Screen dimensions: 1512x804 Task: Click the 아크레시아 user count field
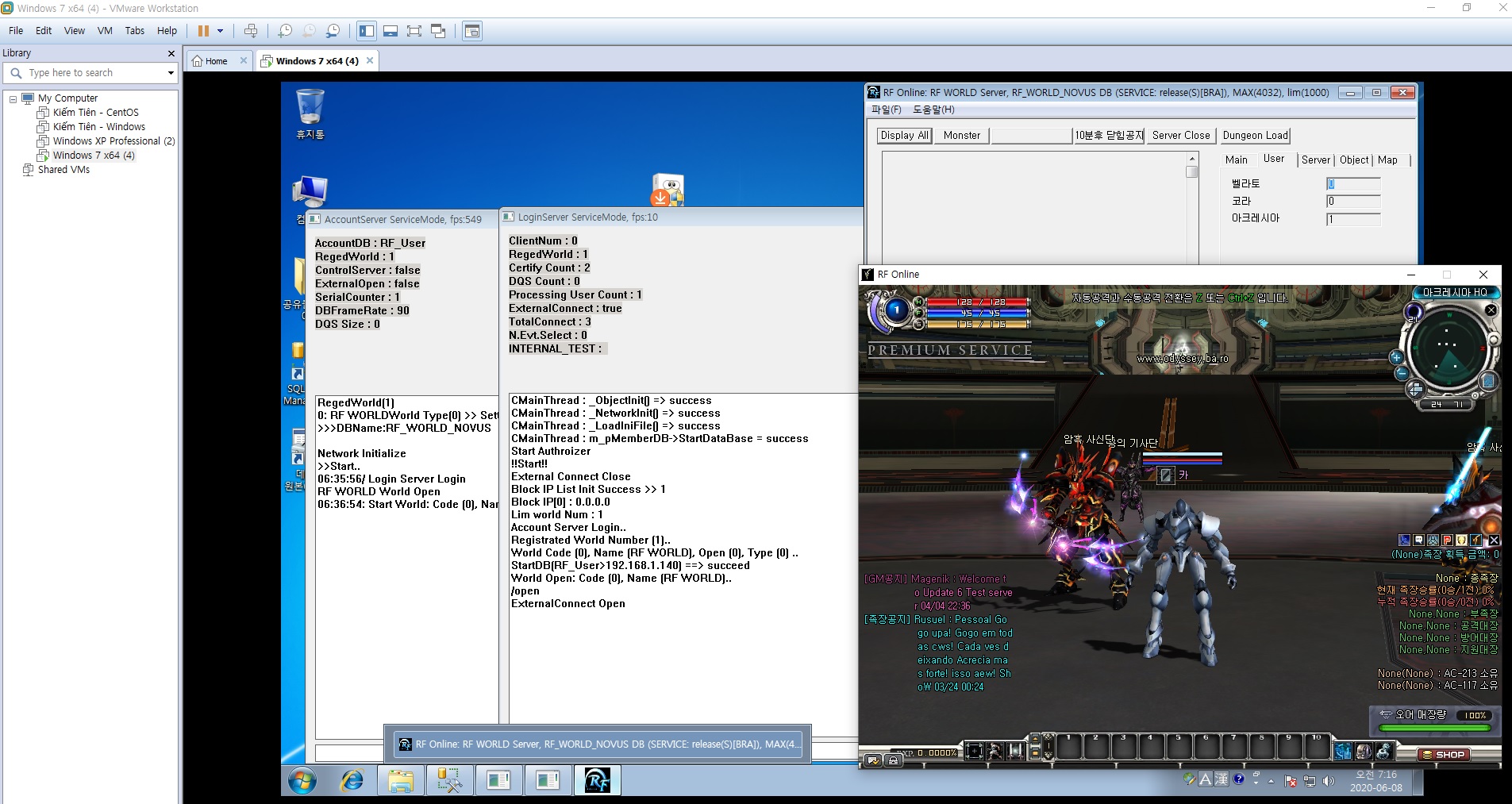coord(1353,219)
